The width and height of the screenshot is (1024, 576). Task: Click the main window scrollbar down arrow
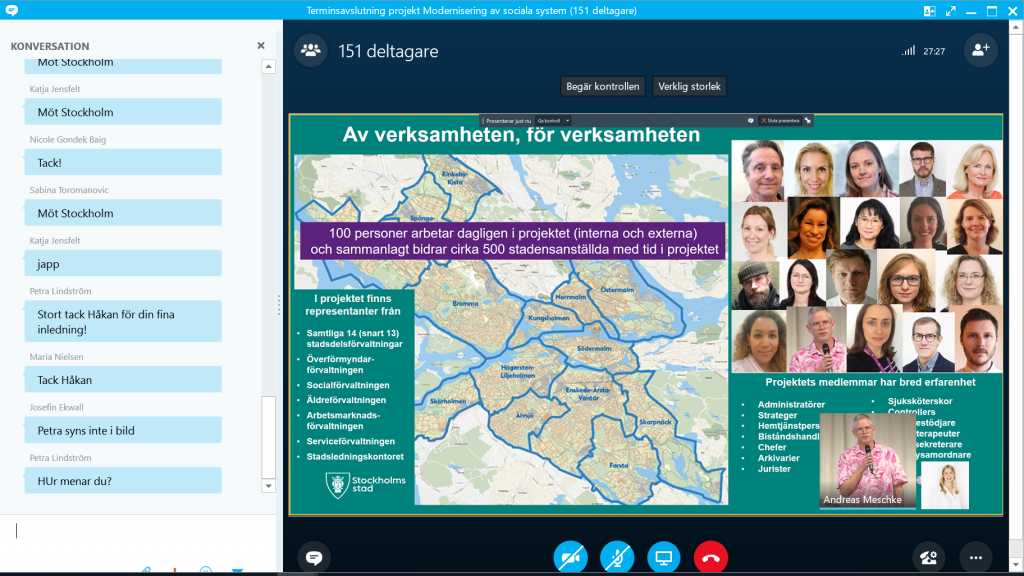point(1016,564)
